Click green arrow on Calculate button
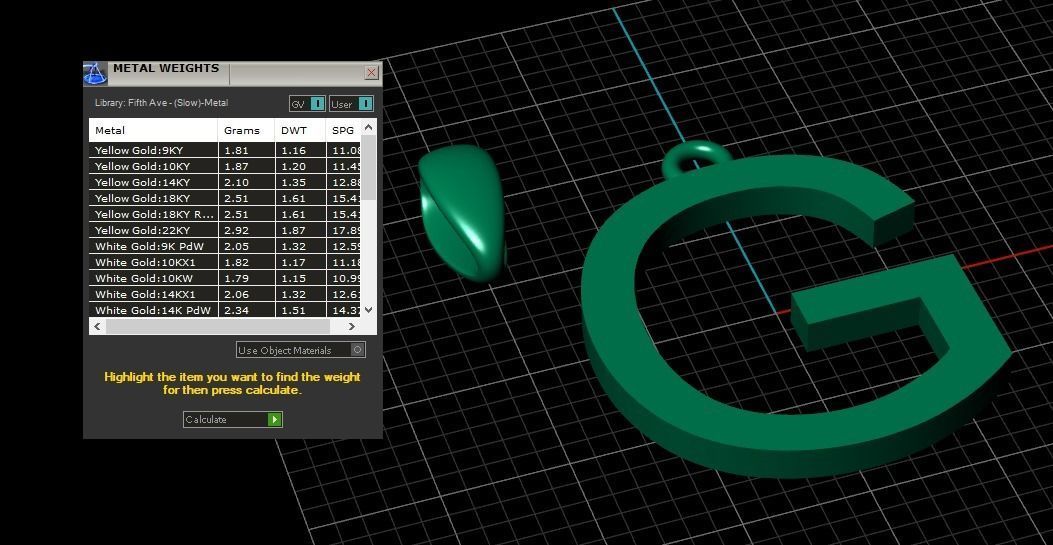Viewport: 1053px width, 545px height. [274, 419]
